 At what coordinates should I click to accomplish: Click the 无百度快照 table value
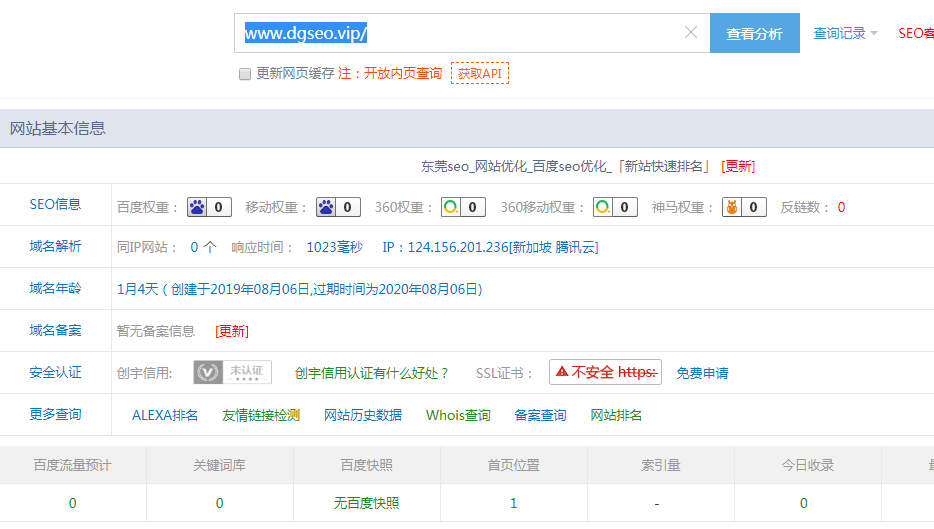366,503
